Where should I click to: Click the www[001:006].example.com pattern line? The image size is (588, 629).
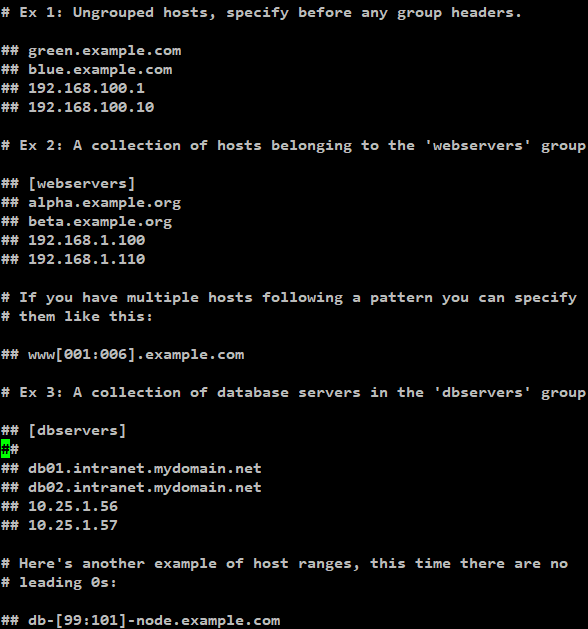click(x=122, y=355)
